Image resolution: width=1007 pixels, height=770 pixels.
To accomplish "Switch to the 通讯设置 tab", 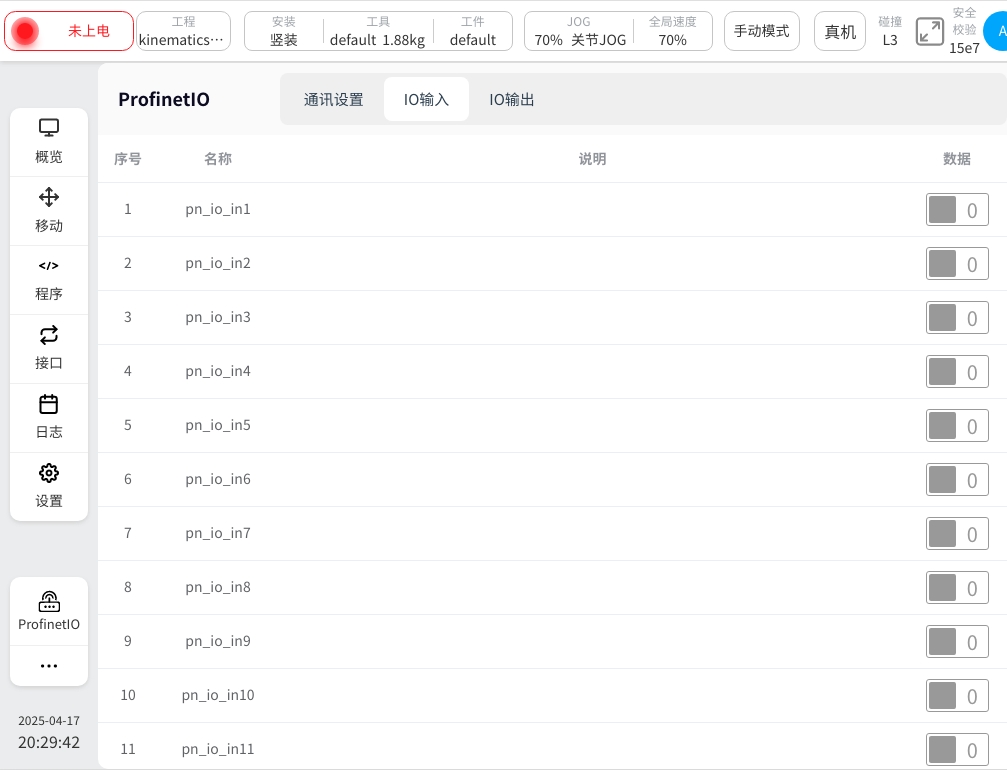I will pyautogui.click(x=333, y=100).
